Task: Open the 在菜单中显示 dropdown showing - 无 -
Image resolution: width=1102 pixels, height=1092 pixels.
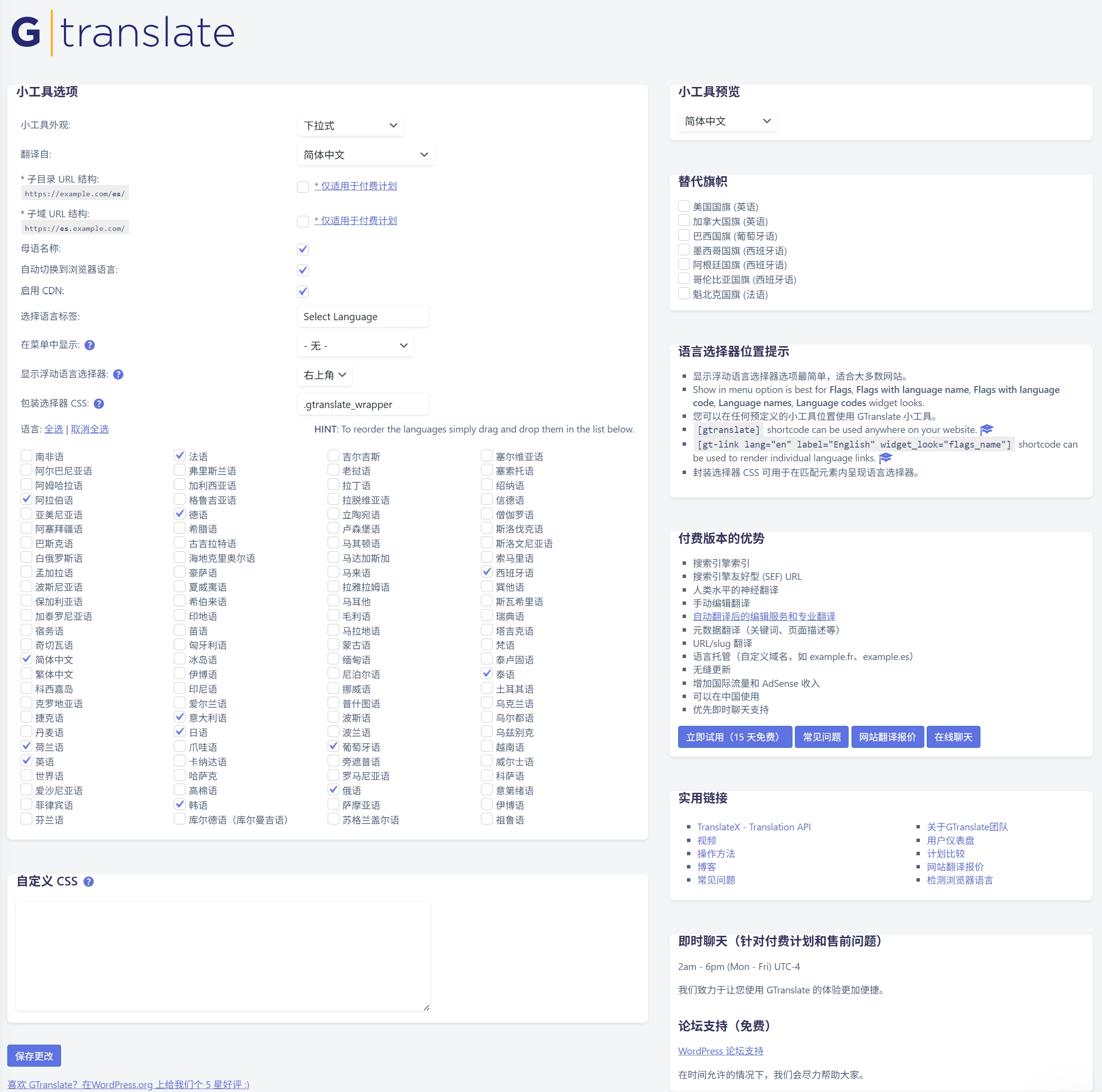Action: point(355,346)
